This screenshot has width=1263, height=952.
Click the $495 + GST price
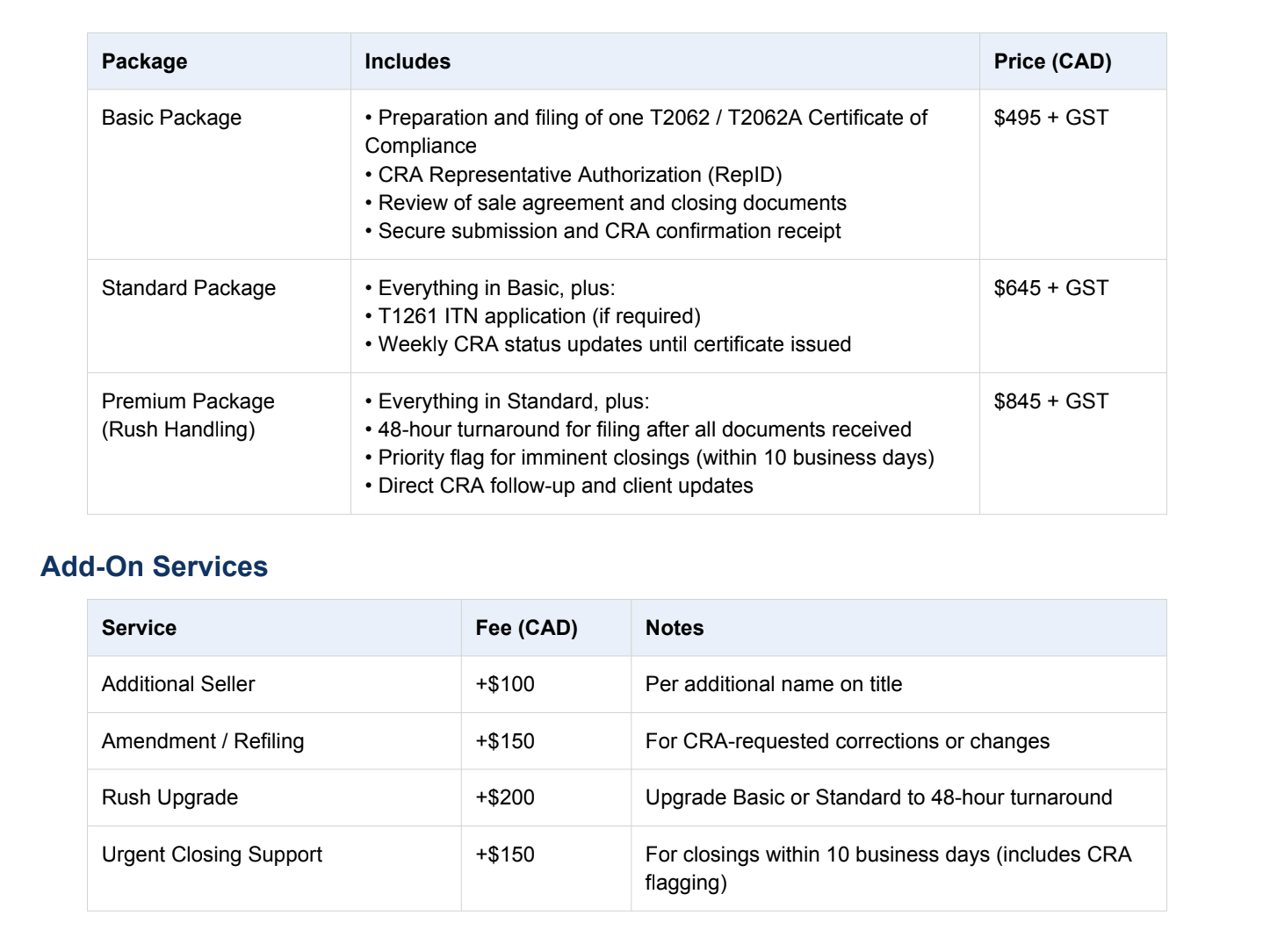[x=1050, y=118]
